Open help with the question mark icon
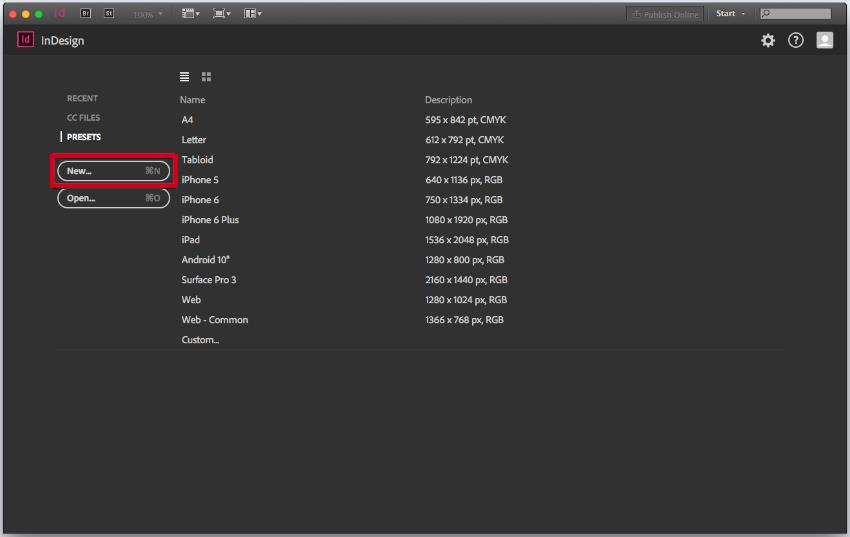850x537 pixels. pos(795,40)
